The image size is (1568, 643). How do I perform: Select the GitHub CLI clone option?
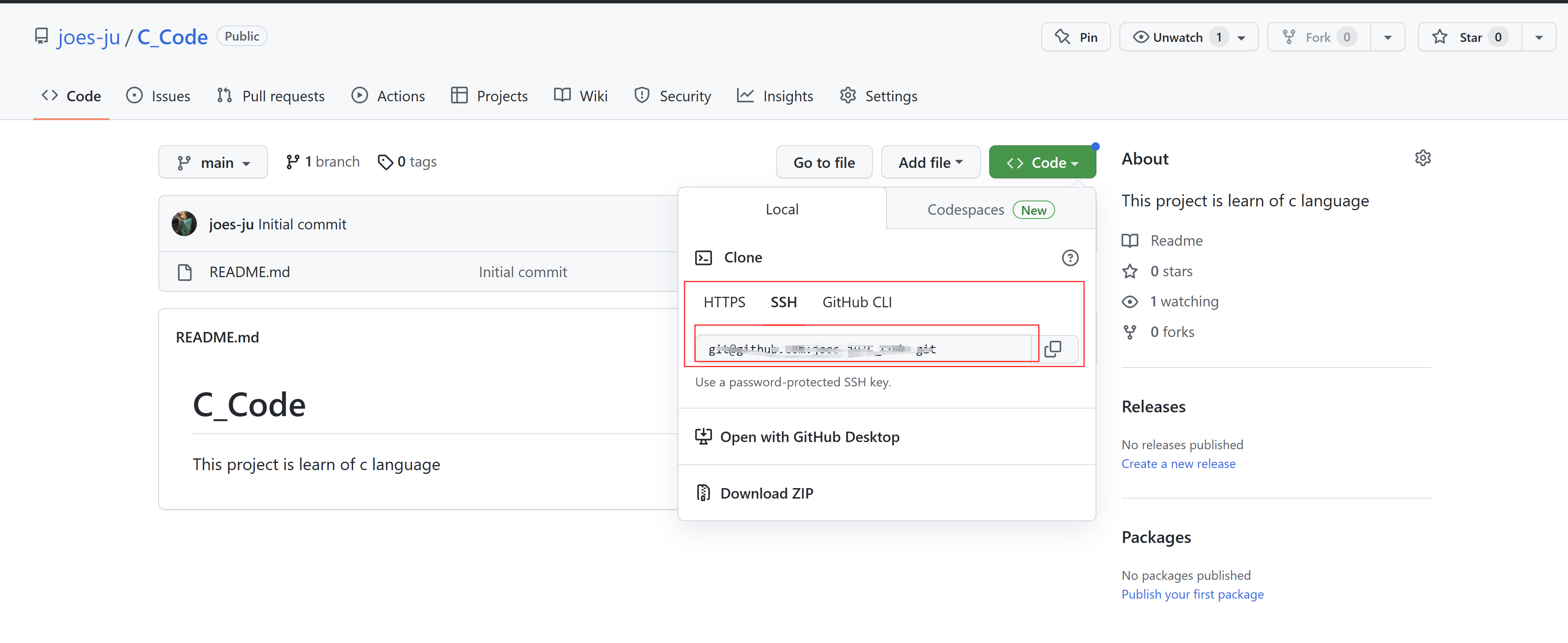[x=857, y=302]
